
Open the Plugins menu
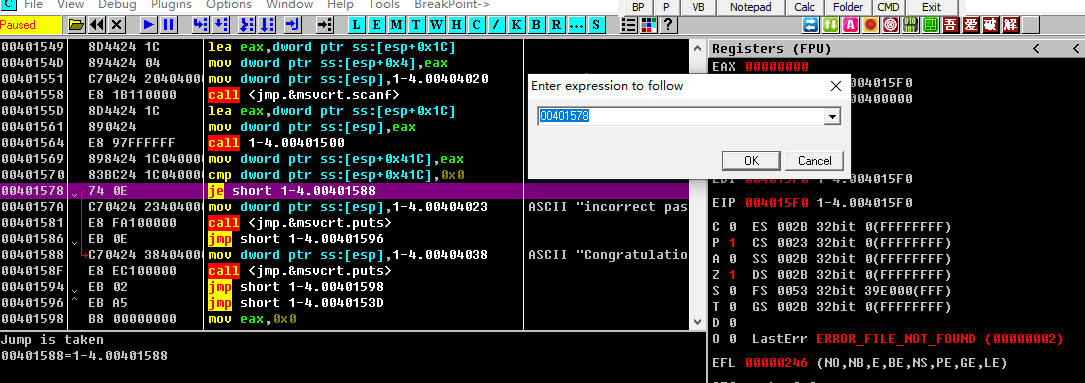172,5
